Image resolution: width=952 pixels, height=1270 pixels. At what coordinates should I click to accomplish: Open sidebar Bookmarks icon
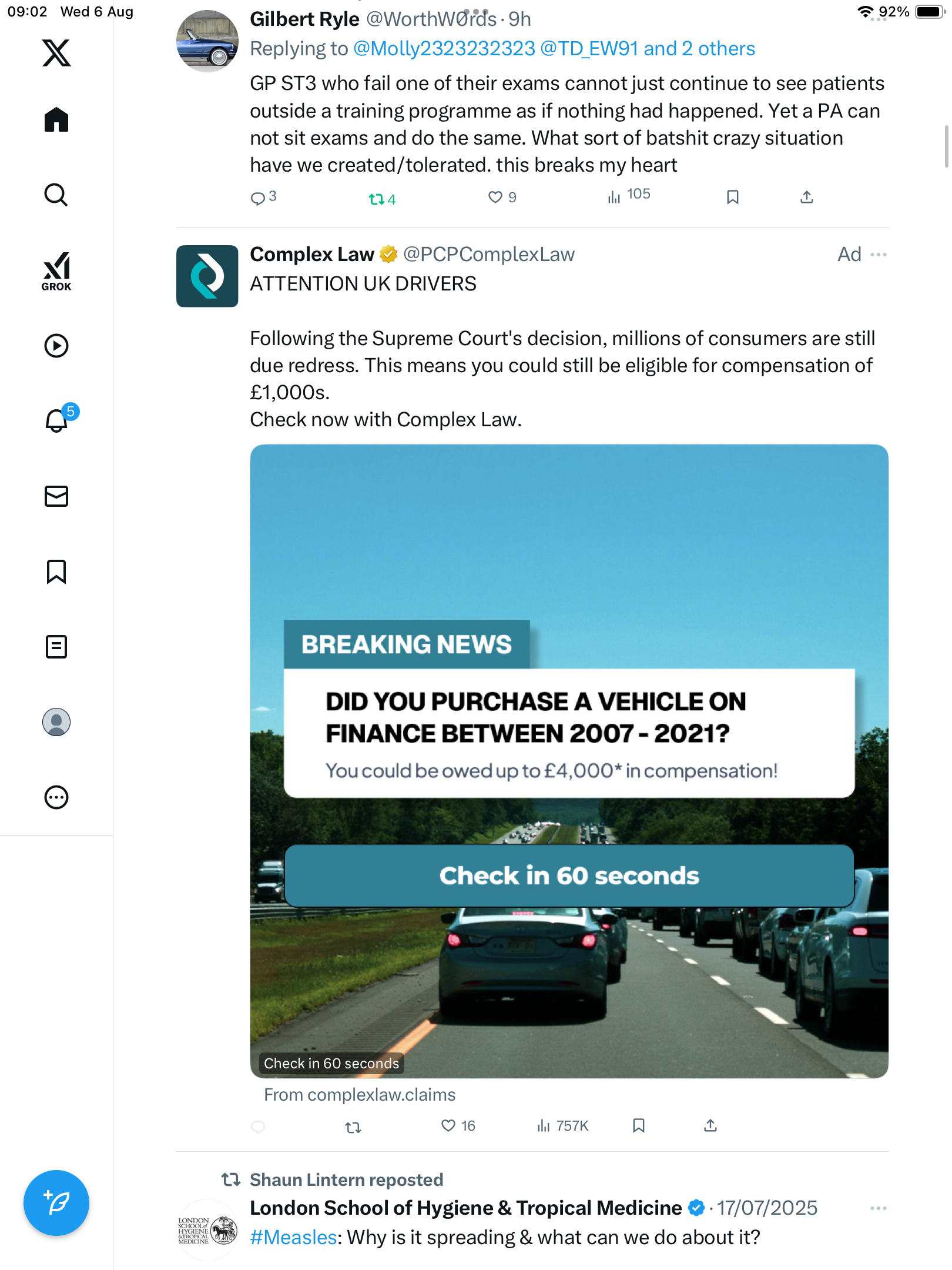point(56,571)
